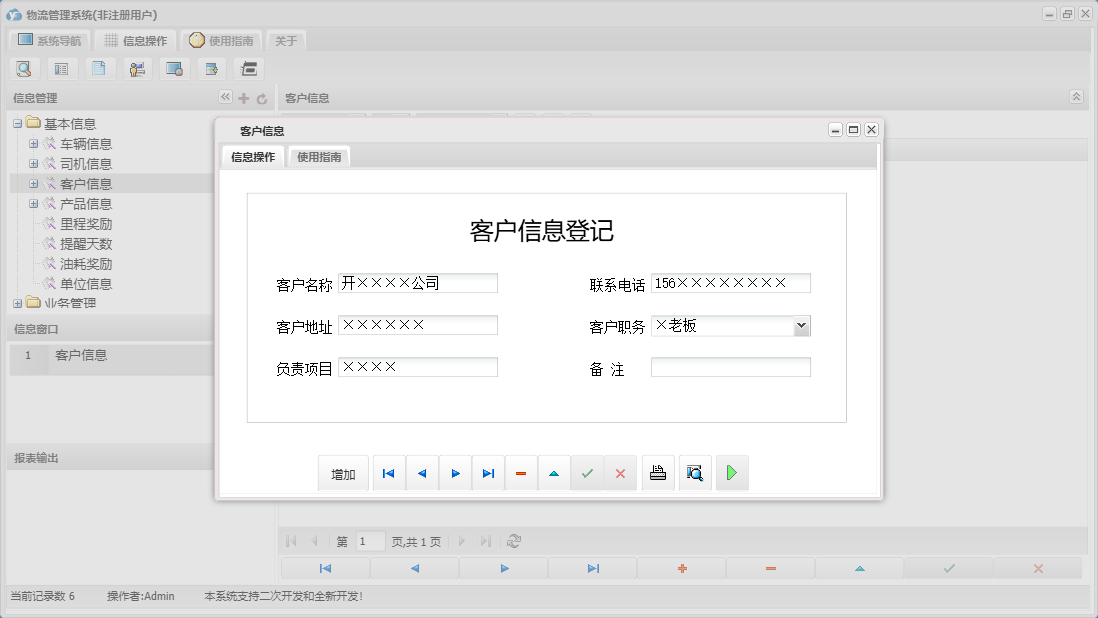Confirm entry with the green check icon
Viewport: 1098px width, 618px height.
click(588, 472)
